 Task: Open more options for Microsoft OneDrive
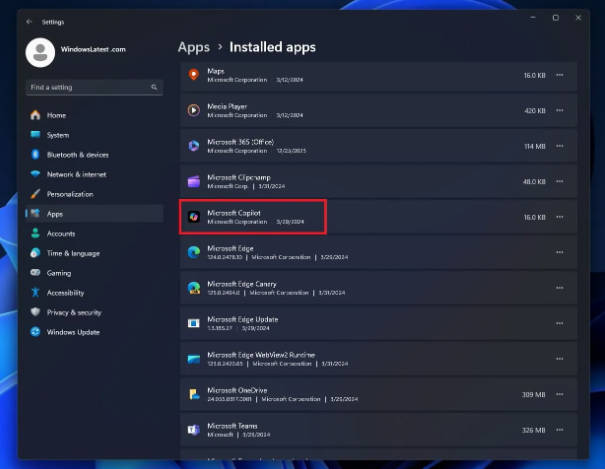point(559,394)
